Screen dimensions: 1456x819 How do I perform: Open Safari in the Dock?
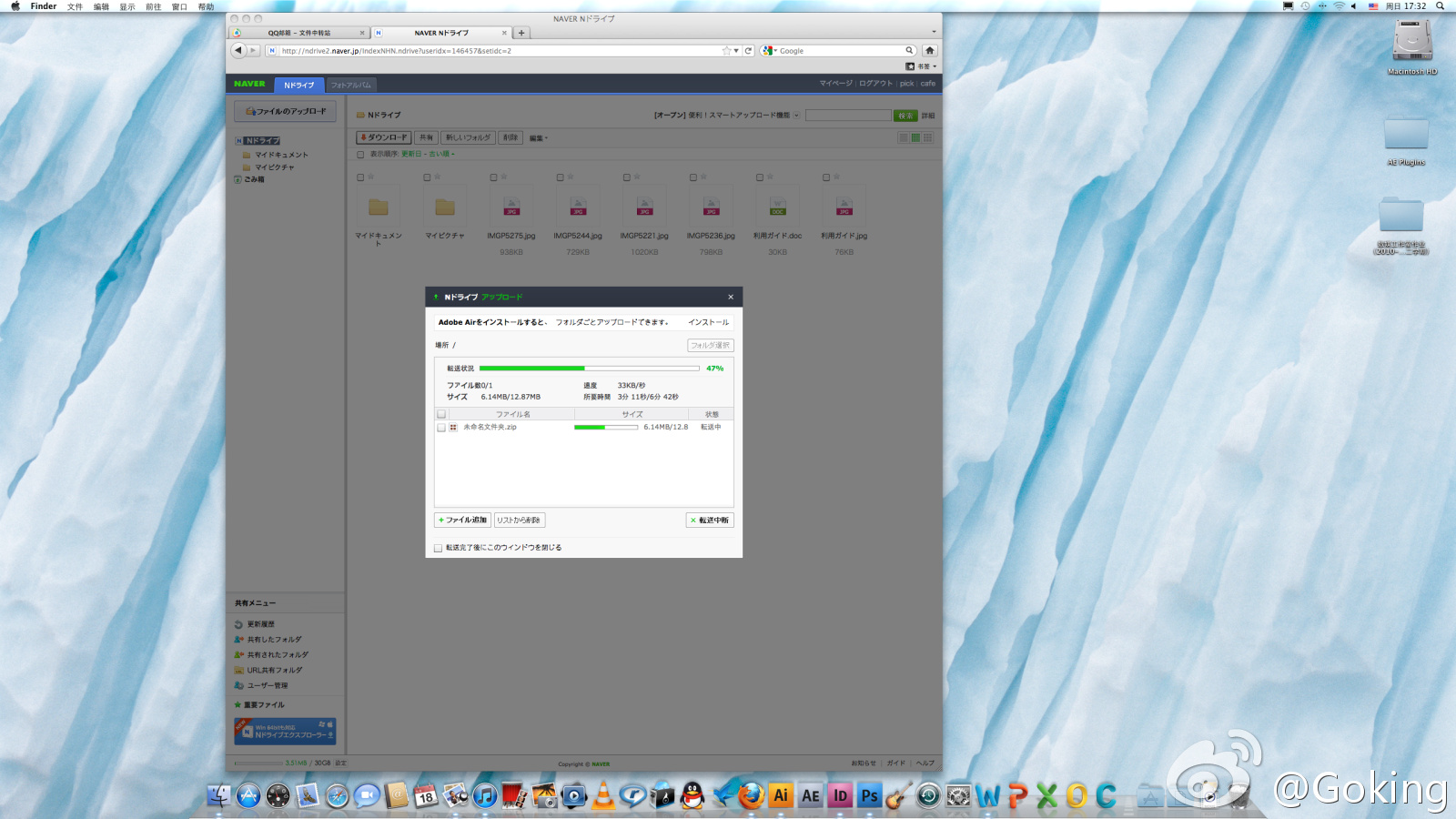pyautogui.click(x=338, y=796)
